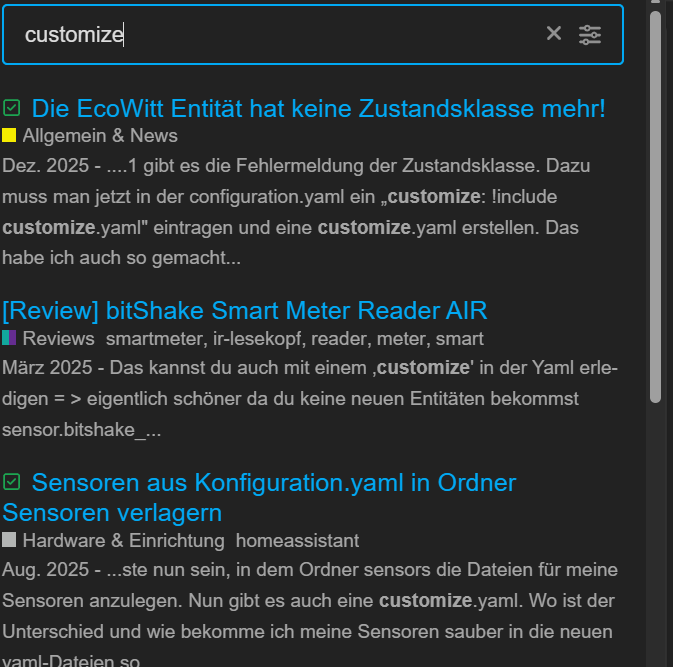Open advanced search filter options icon
Viewport: 673px width, 667px height.
tap(590, 34)
